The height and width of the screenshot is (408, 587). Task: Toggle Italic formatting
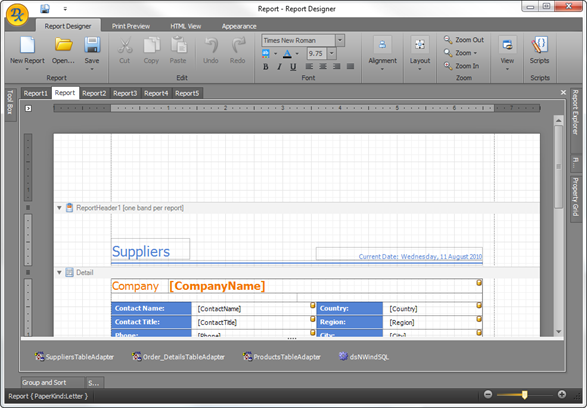pos(279,67)
